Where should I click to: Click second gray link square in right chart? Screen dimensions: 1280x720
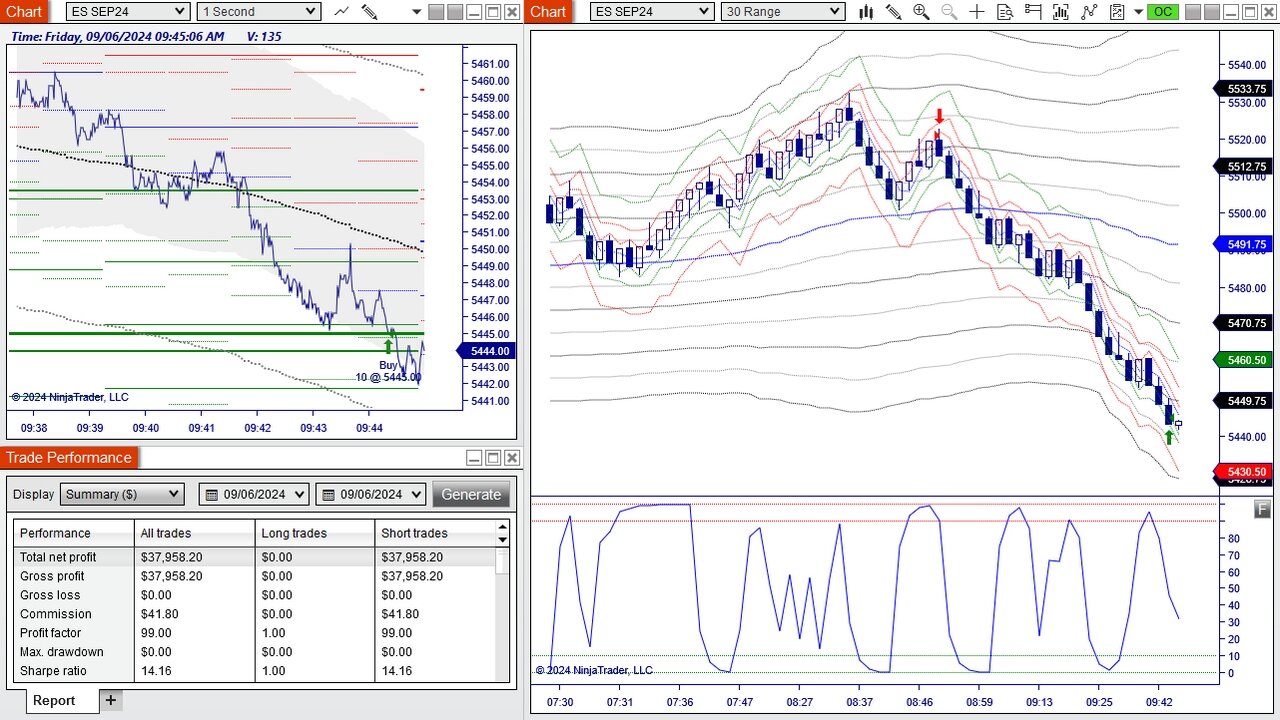(1213, 12)
